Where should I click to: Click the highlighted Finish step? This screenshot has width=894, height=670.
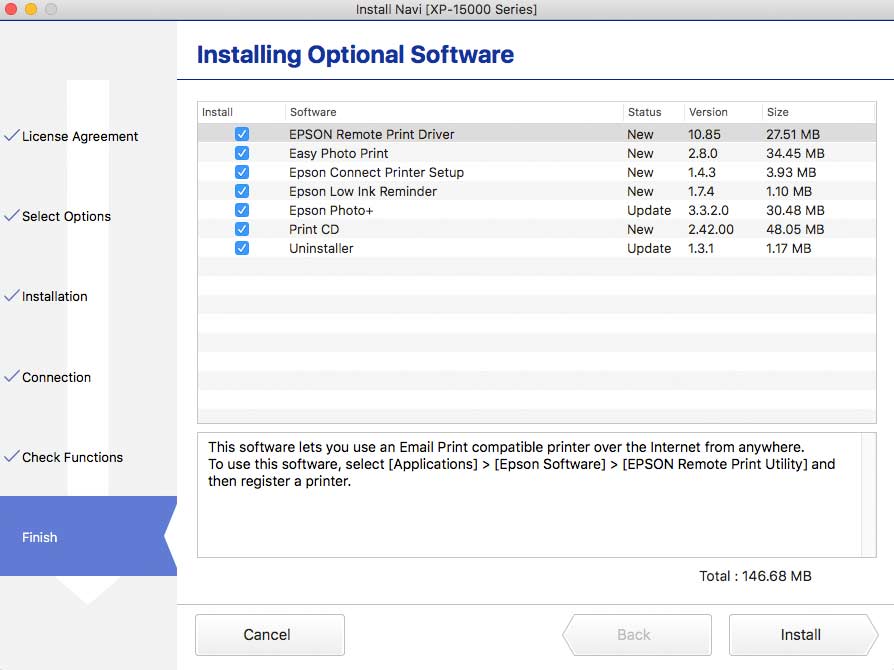(x=88, y=536)
